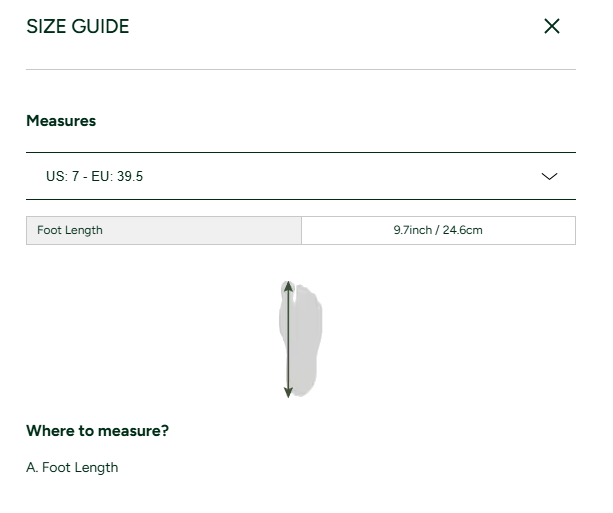Image resolution: width=613 pixels, height=513 pixels.
Task: Click the 9.7inch / 24.6cm value cell
Action: (x=438, y=230)
